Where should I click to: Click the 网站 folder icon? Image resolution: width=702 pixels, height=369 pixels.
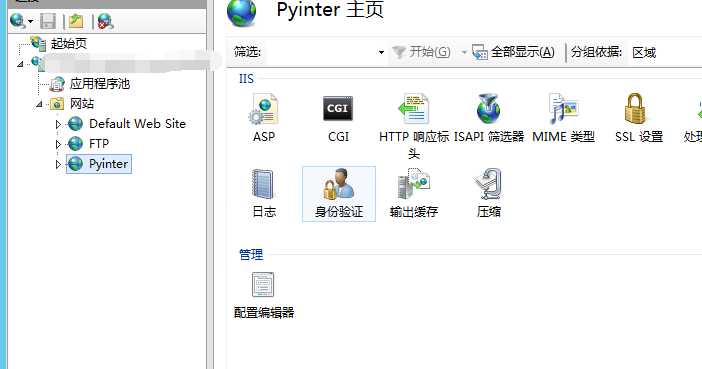pos(57,104)
